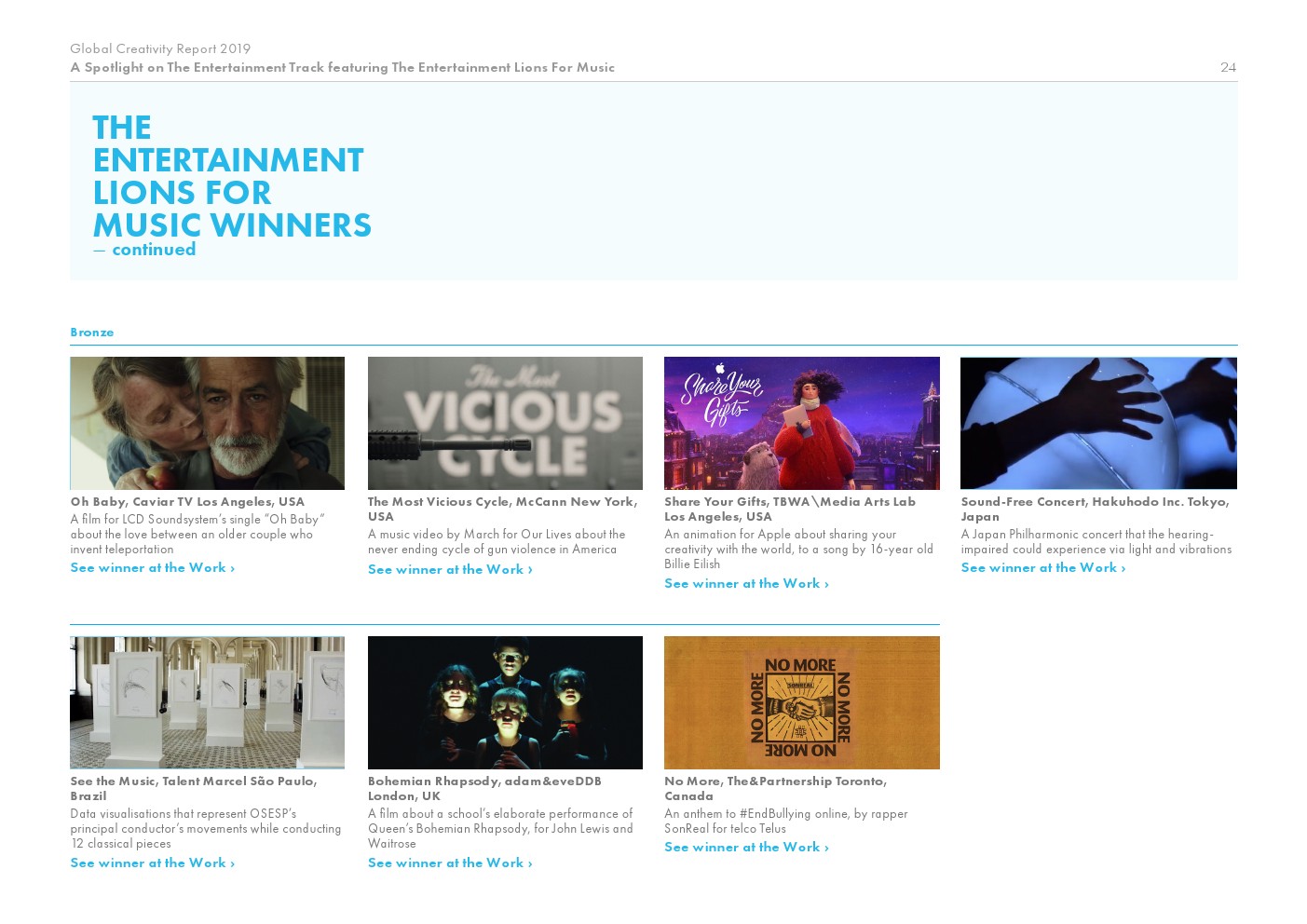
Task: Open the Bohemian Rhapsody children thumbnail
Action: tap(505, 702)
